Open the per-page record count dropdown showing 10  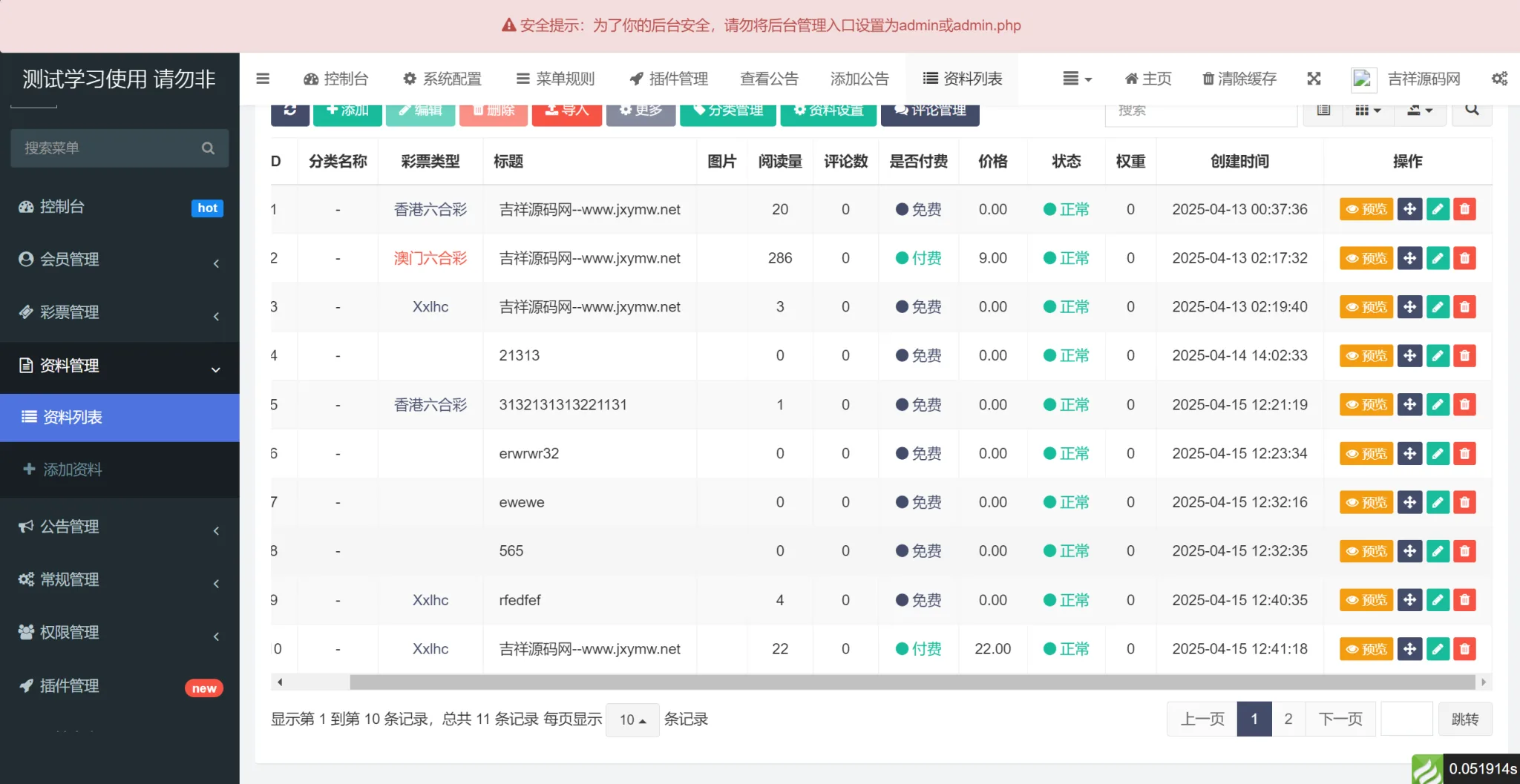click(x=631, y=719)
